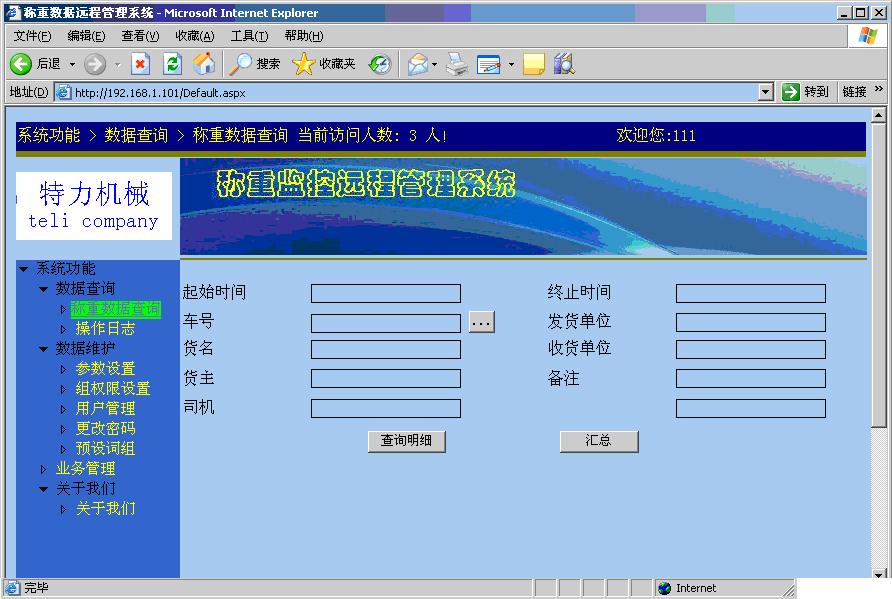Open the 文件(F) menu
Viewport: 892px width, 599px height.
[x=32, y=36]
